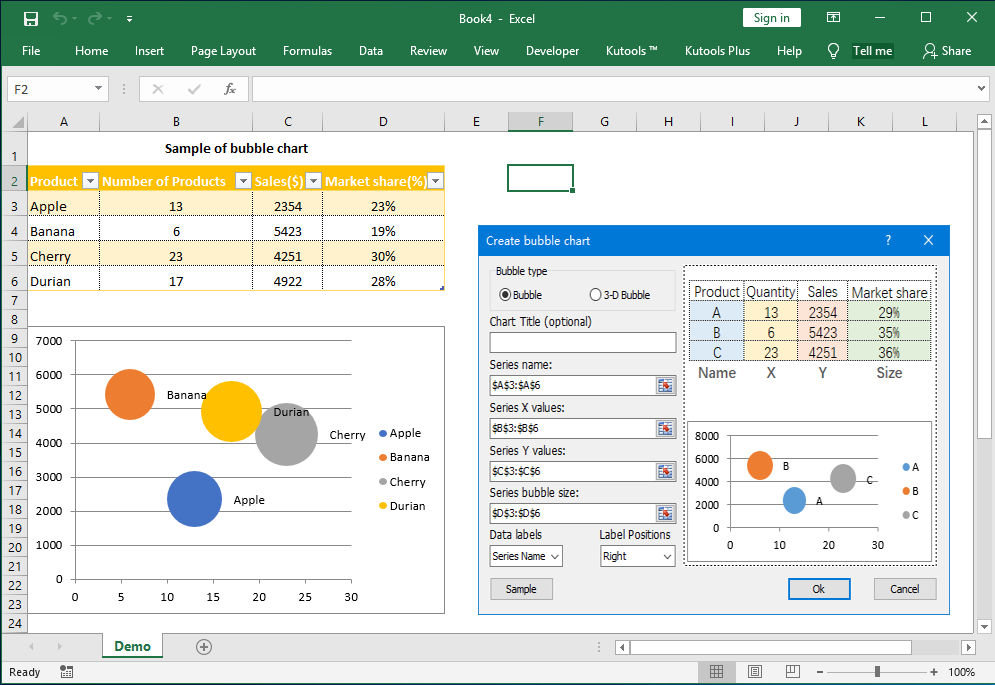Click the Ok button in dialog
Image resolution: width=995 pixels, height=685 pixels.
(818, 589)
